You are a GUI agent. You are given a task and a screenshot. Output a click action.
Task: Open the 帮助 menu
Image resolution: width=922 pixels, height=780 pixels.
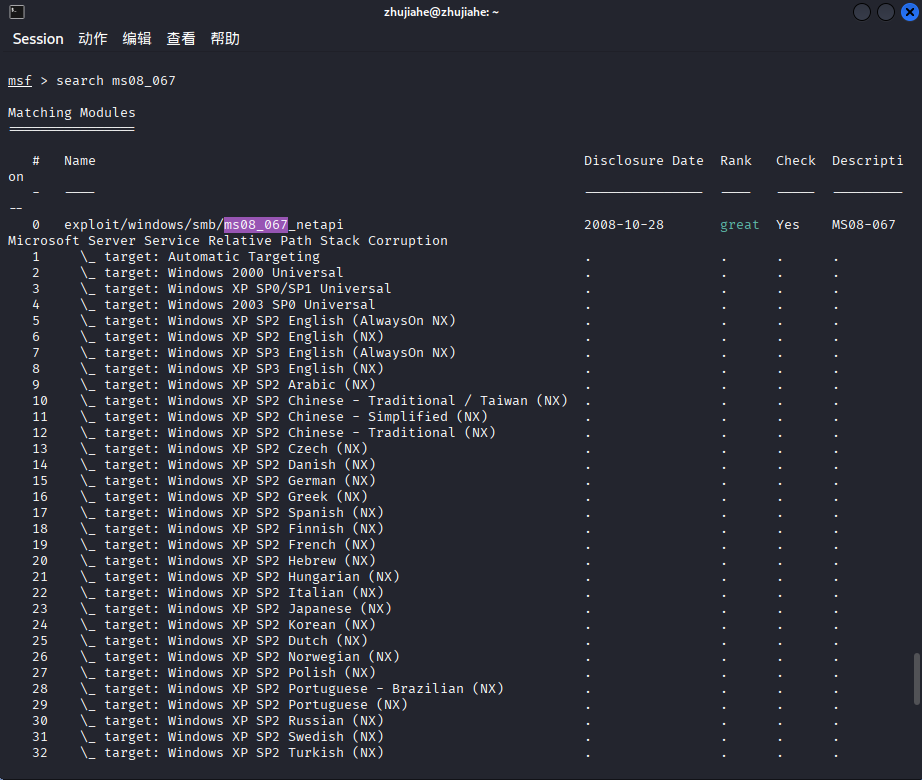225,39
